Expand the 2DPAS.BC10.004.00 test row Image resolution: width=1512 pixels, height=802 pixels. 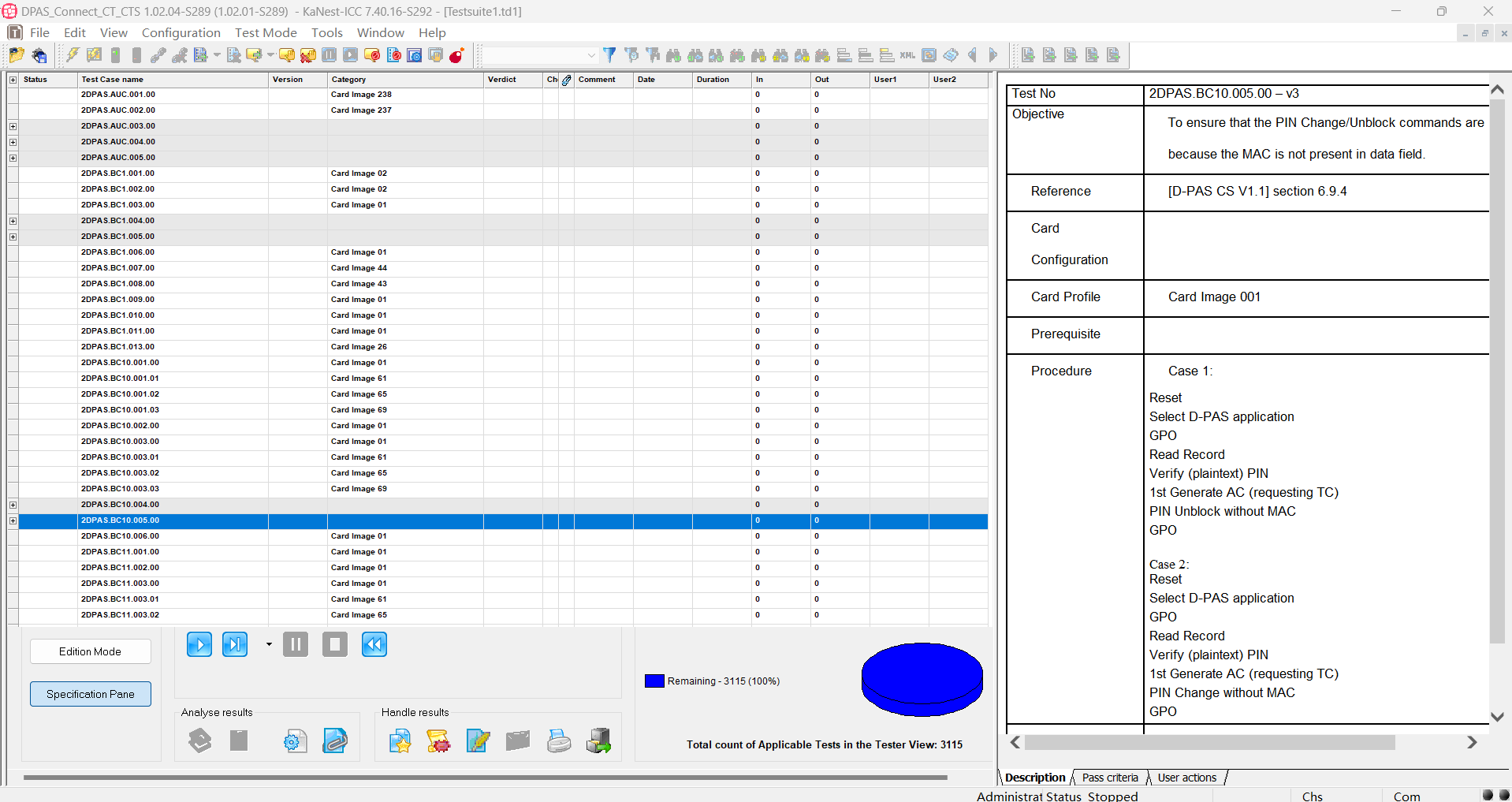tap(13, 505)
